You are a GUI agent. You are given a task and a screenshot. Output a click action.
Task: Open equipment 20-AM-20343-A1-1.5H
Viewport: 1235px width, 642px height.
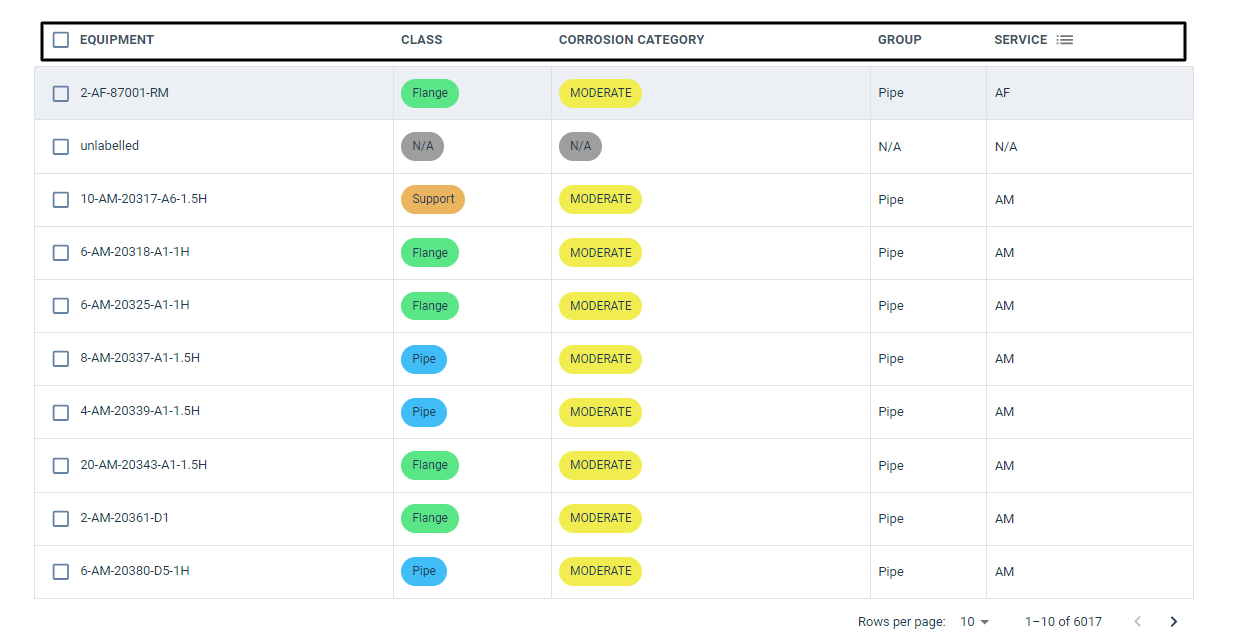tap(143, 465)
